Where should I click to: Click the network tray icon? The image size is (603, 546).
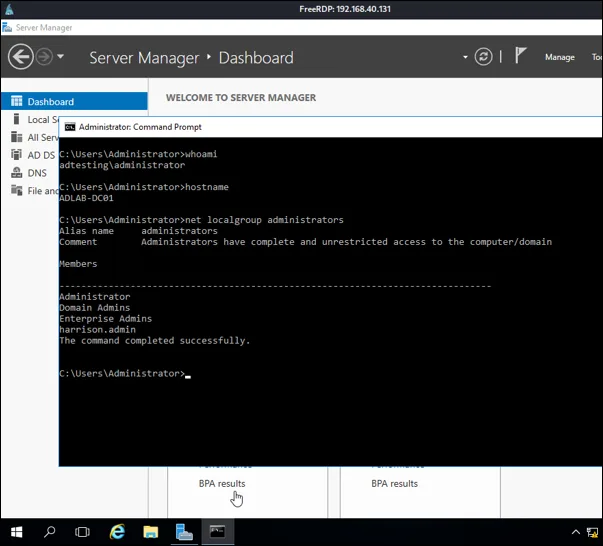click(592, 532)
